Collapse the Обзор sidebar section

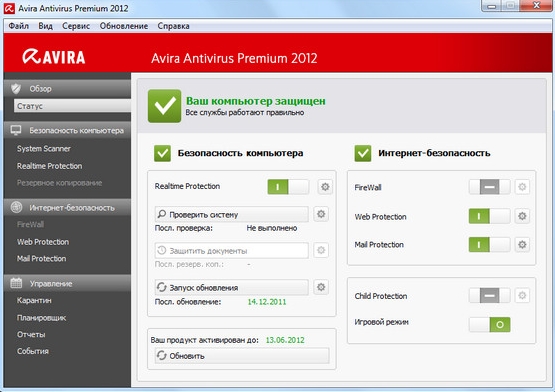tap(67, 89)
